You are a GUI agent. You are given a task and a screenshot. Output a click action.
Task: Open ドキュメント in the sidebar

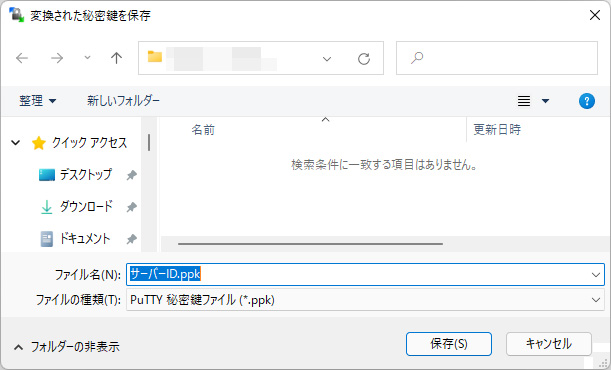point(85,238)
